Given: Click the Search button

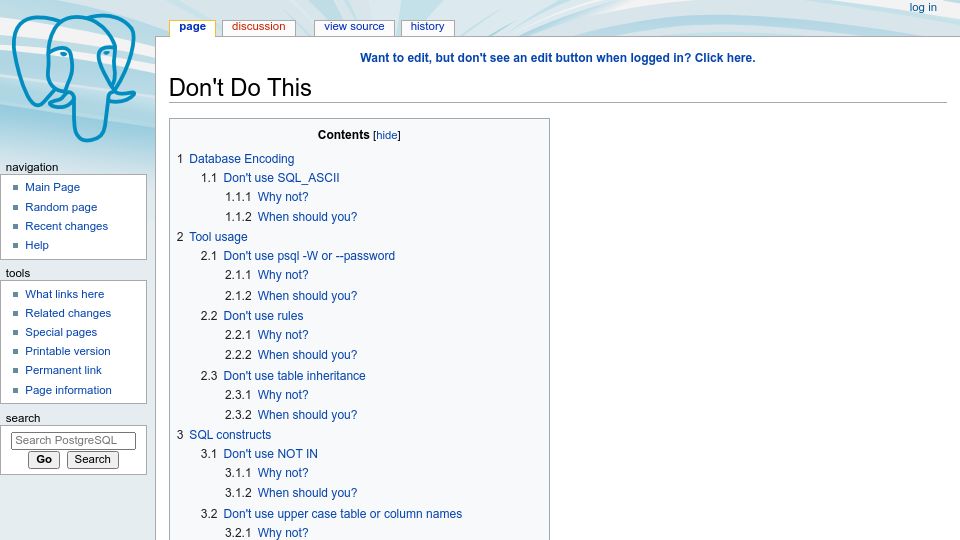Looking at the screenshot, I should 92,460.
